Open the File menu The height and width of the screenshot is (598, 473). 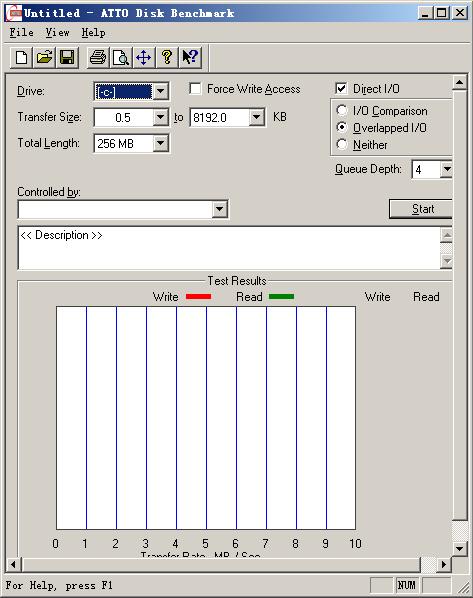21,32
